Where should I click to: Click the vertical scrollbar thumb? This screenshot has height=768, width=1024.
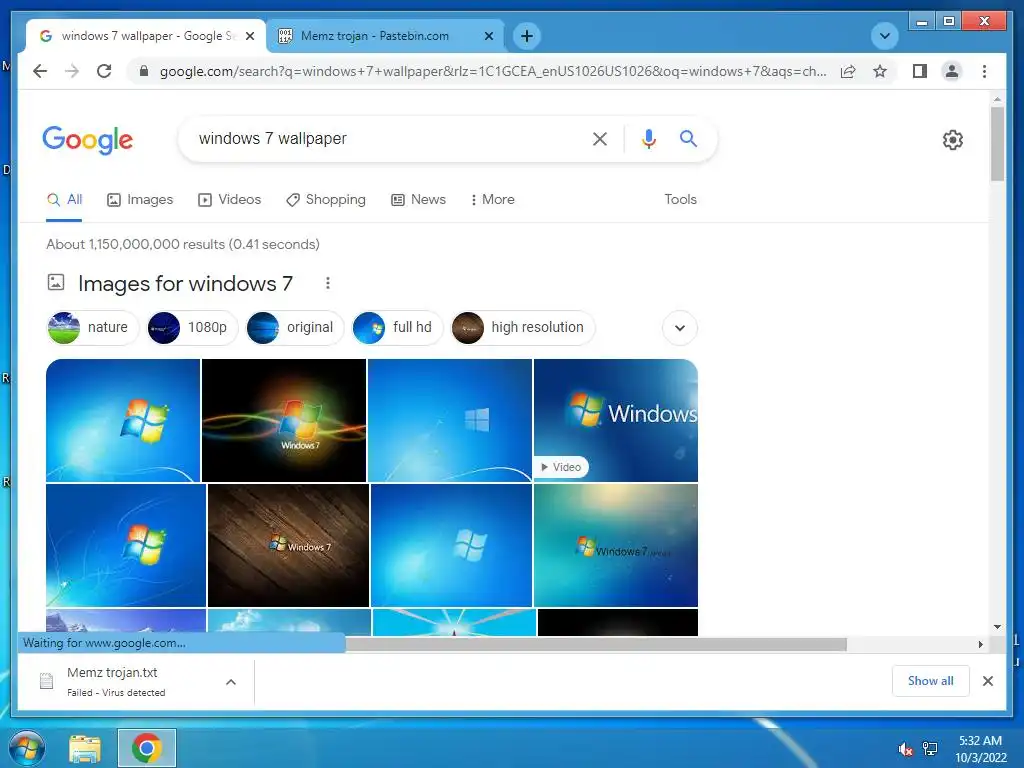[997, 144]
